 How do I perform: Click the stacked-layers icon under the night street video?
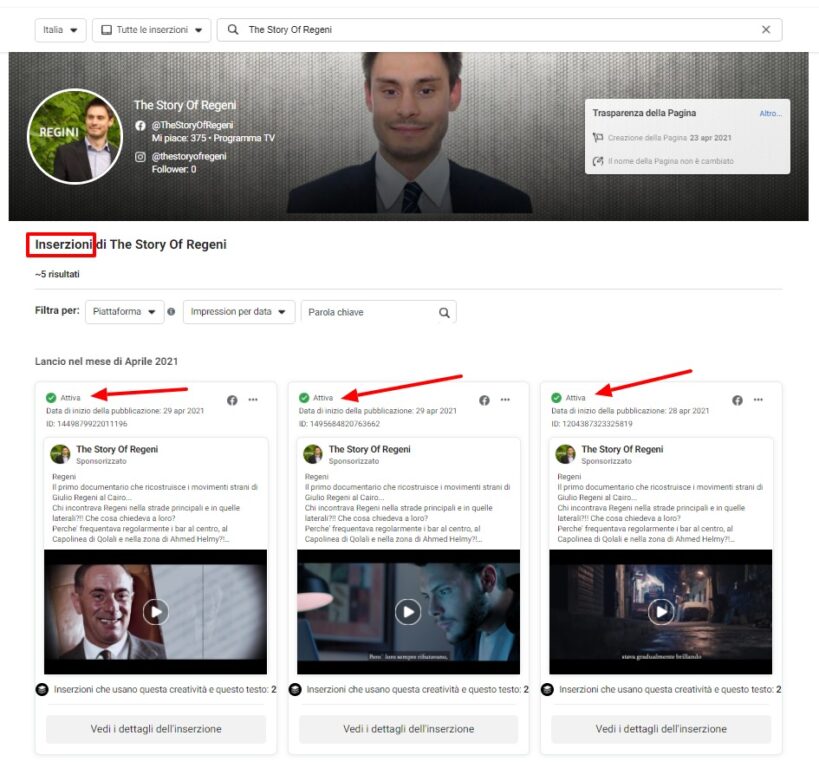547,690
